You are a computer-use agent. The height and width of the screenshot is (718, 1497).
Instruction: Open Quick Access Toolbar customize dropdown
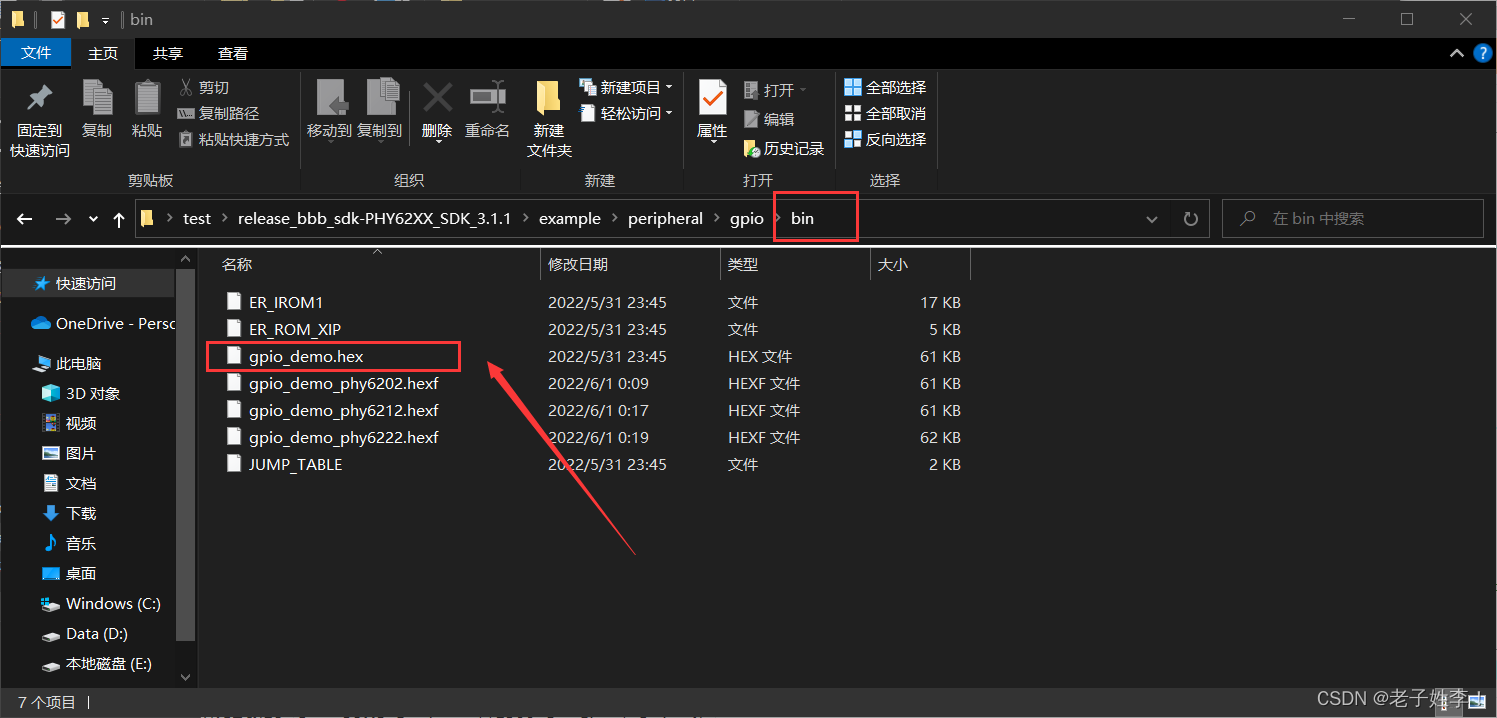coord(105,20)
